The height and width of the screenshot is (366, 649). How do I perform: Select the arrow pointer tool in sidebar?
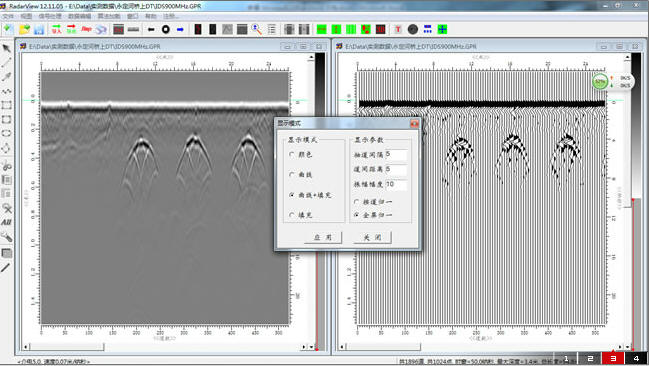(6, 48)
